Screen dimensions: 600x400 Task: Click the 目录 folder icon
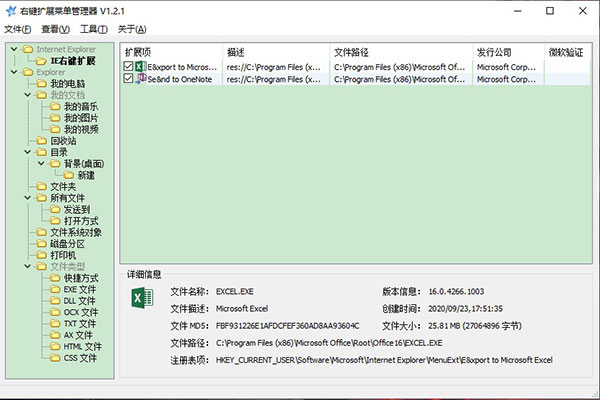(x=41, y=152)
